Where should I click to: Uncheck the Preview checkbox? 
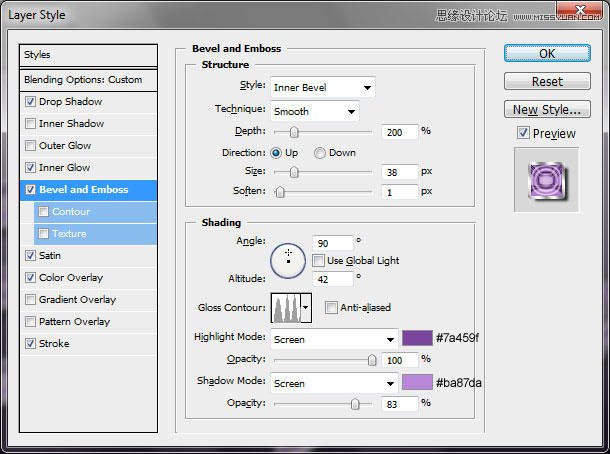[x=523, y=133]
